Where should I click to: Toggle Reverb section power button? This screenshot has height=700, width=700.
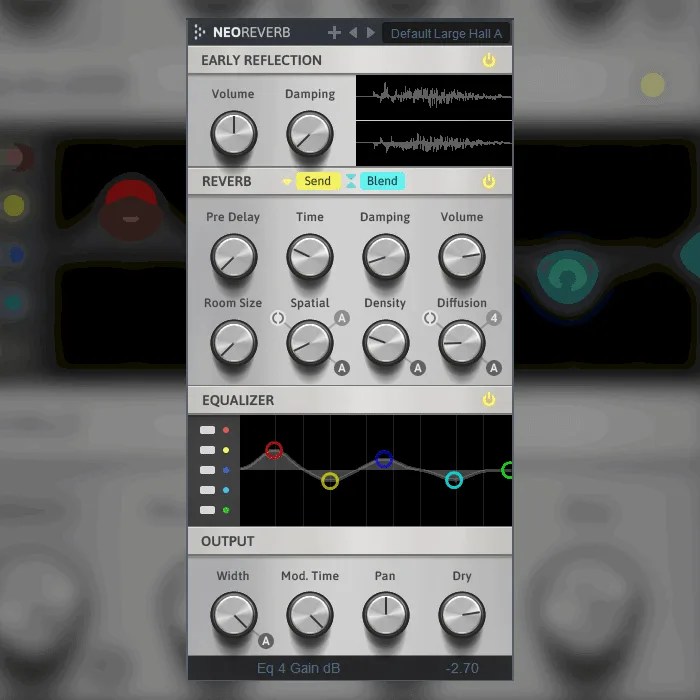[x=489, y=181]
